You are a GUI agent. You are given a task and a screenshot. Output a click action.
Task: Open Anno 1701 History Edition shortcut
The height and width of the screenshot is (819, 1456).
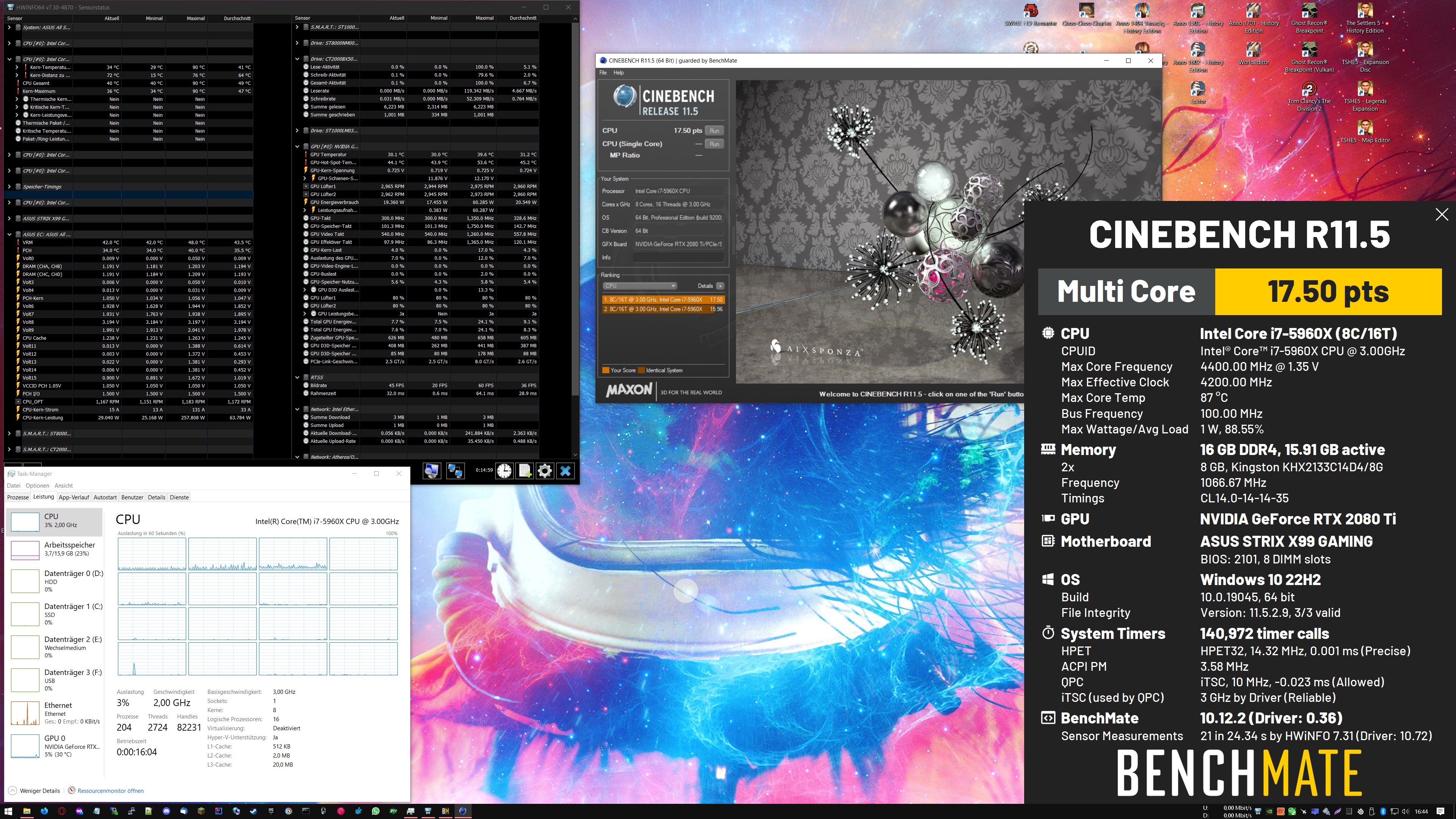pyautogui.click(x=1254, y=19)
